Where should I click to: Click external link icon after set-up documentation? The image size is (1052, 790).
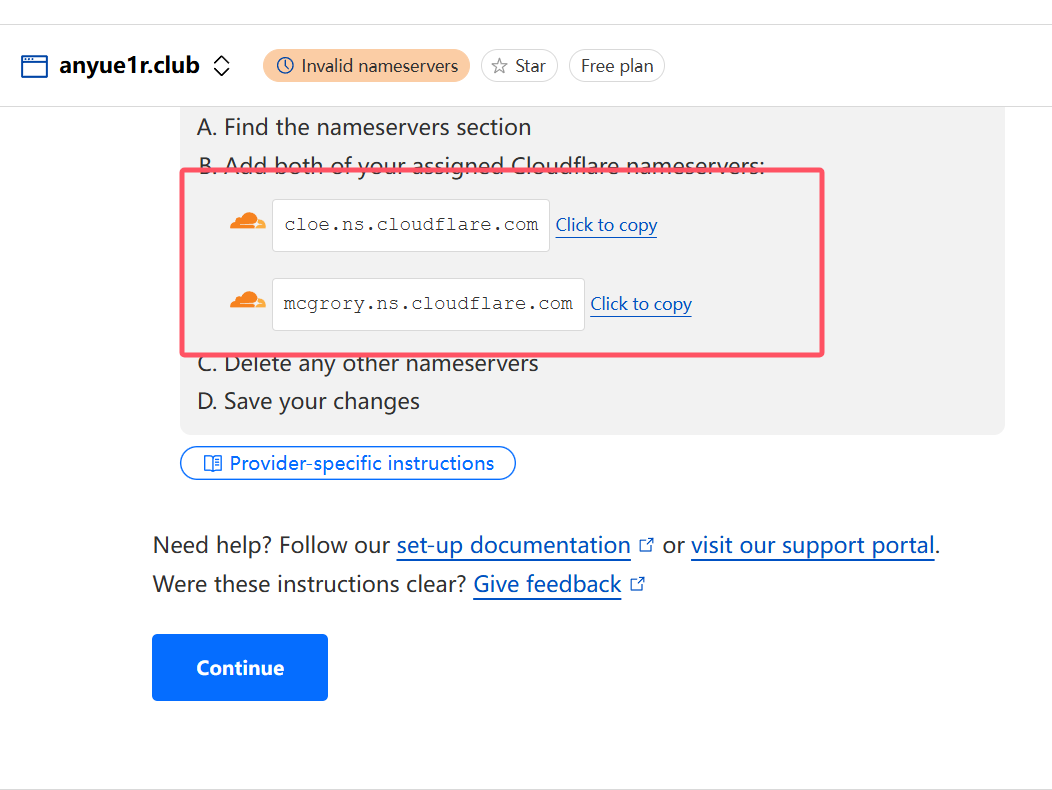click(x=646, y=545)
